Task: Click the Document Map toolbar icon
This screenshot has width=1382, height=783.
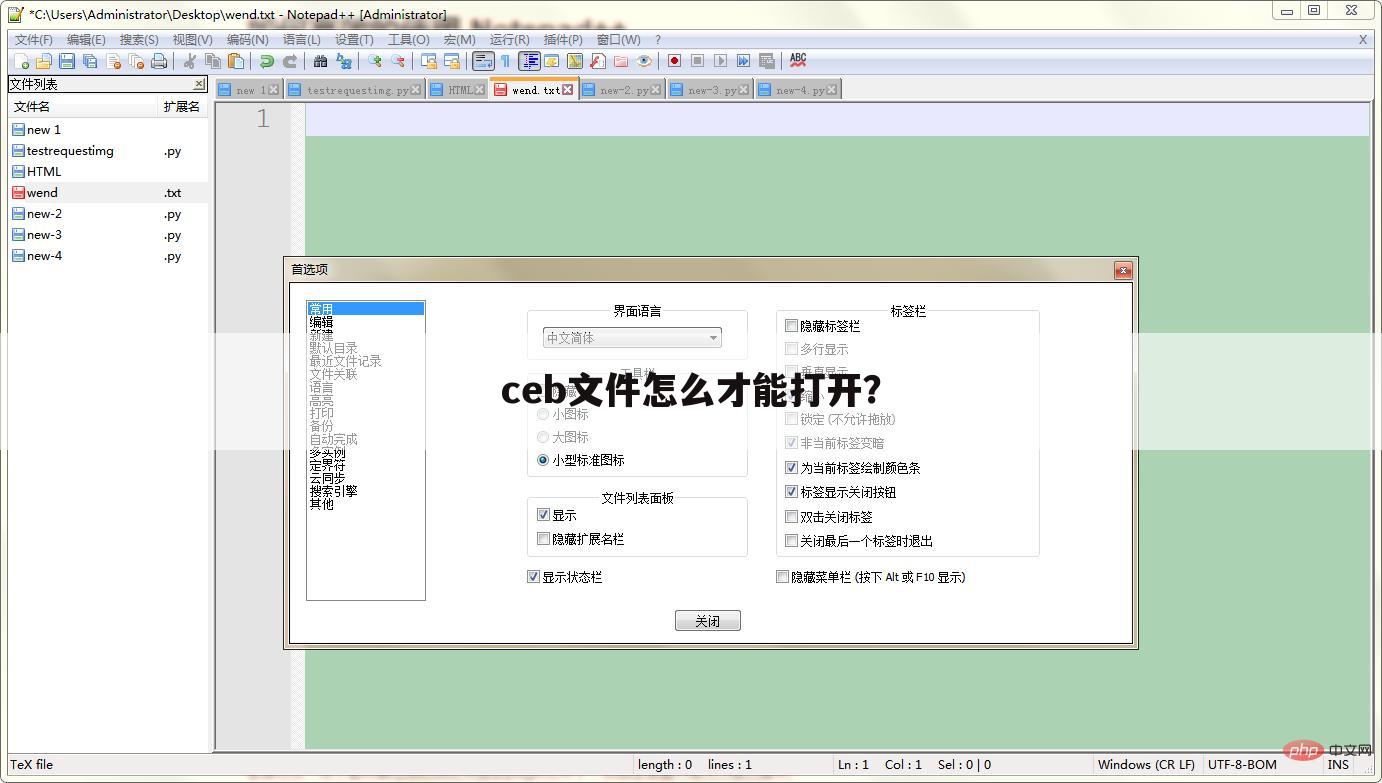Action: point(574,61)
